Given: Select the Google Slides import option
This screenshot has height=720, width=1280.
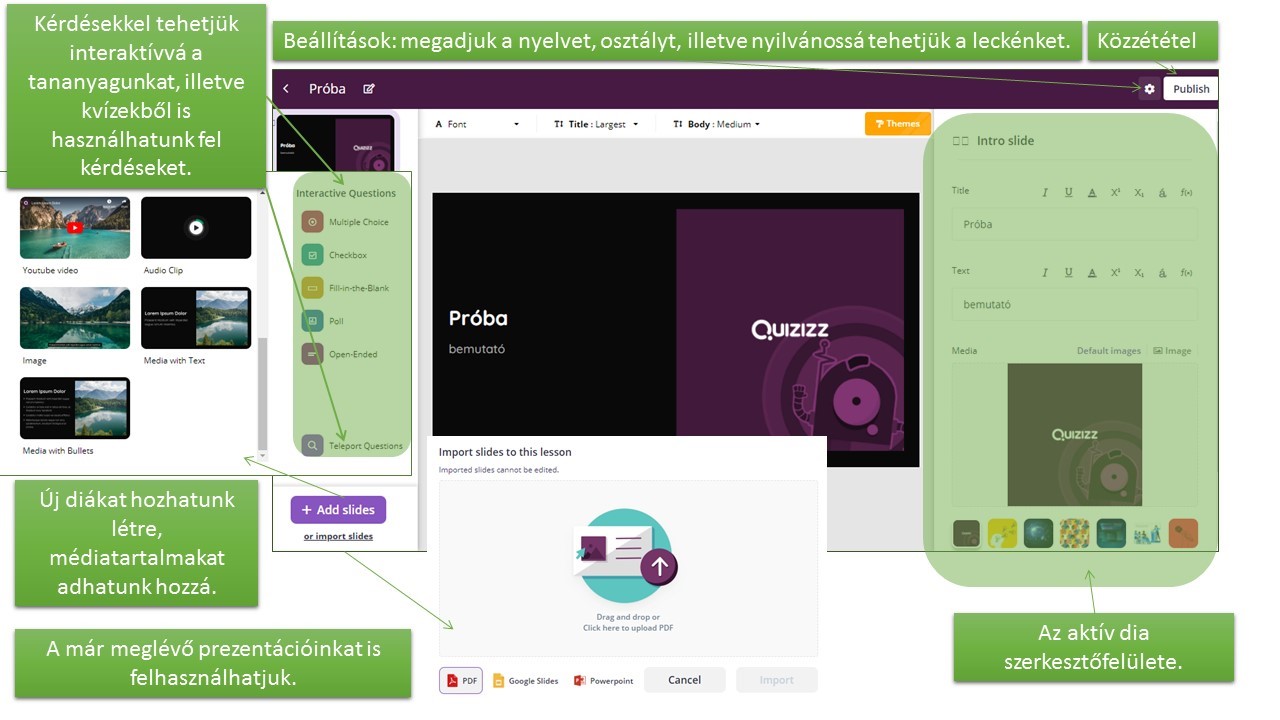Looking at the screenshot, I should click(x=526, y=681).
